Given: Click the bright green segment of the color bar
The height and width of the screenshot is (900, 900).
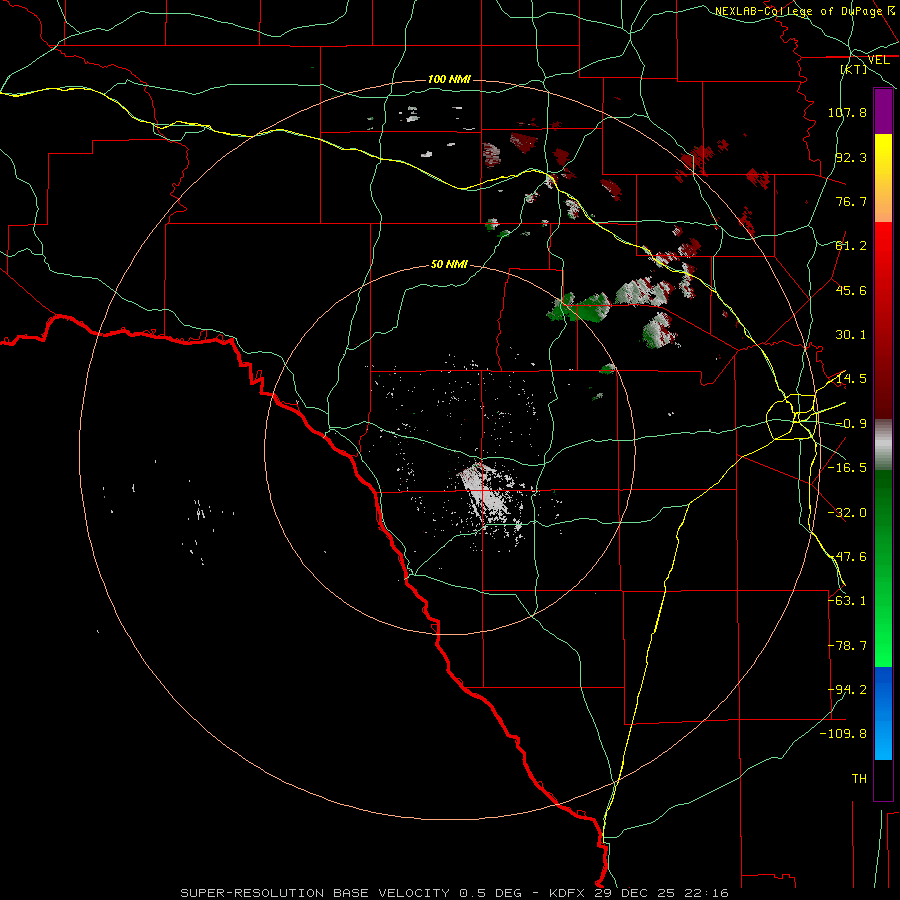Looking at the screenshot, I should point(883,631).
